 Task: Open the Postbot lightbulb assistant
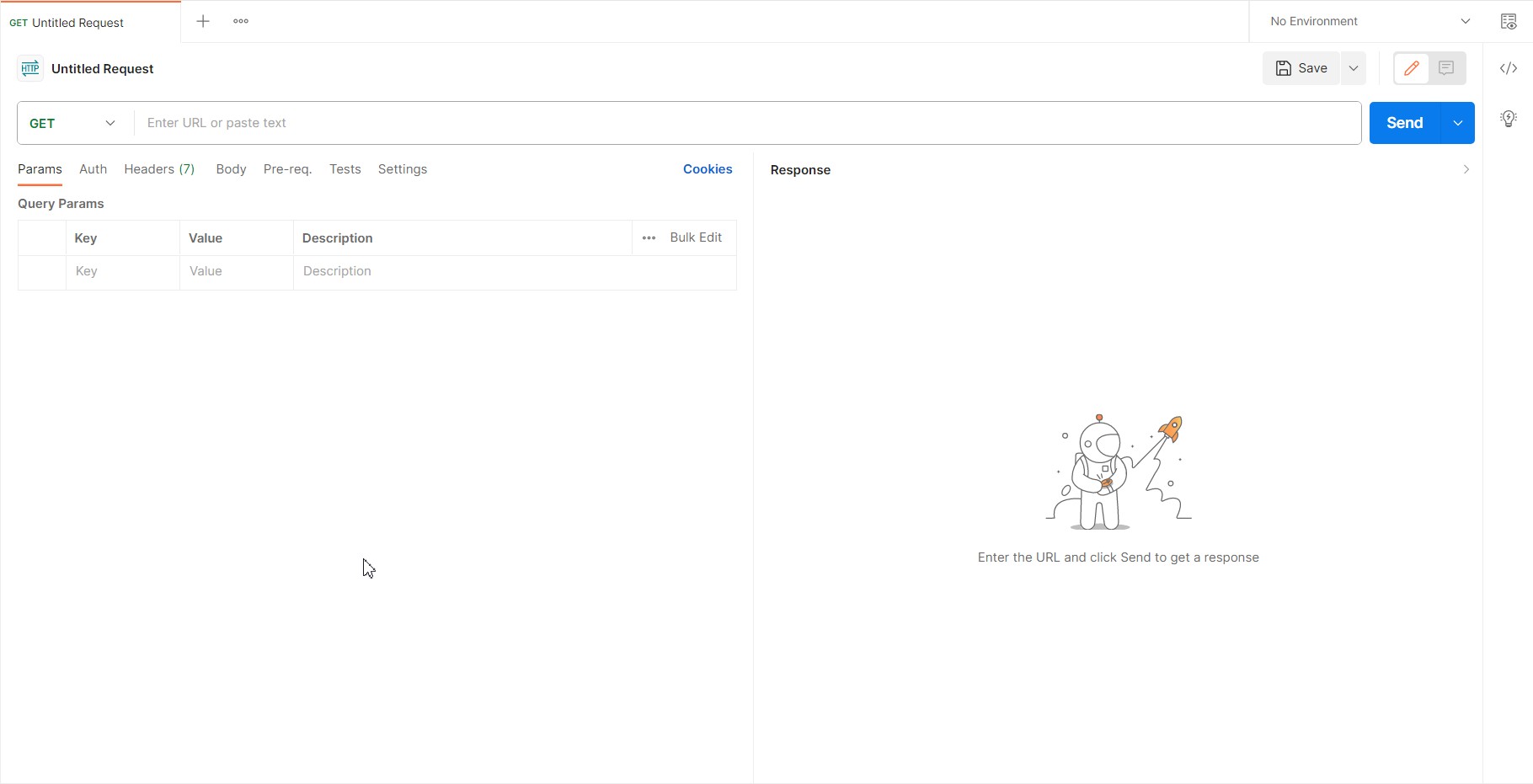click(x=1507, y=119)
